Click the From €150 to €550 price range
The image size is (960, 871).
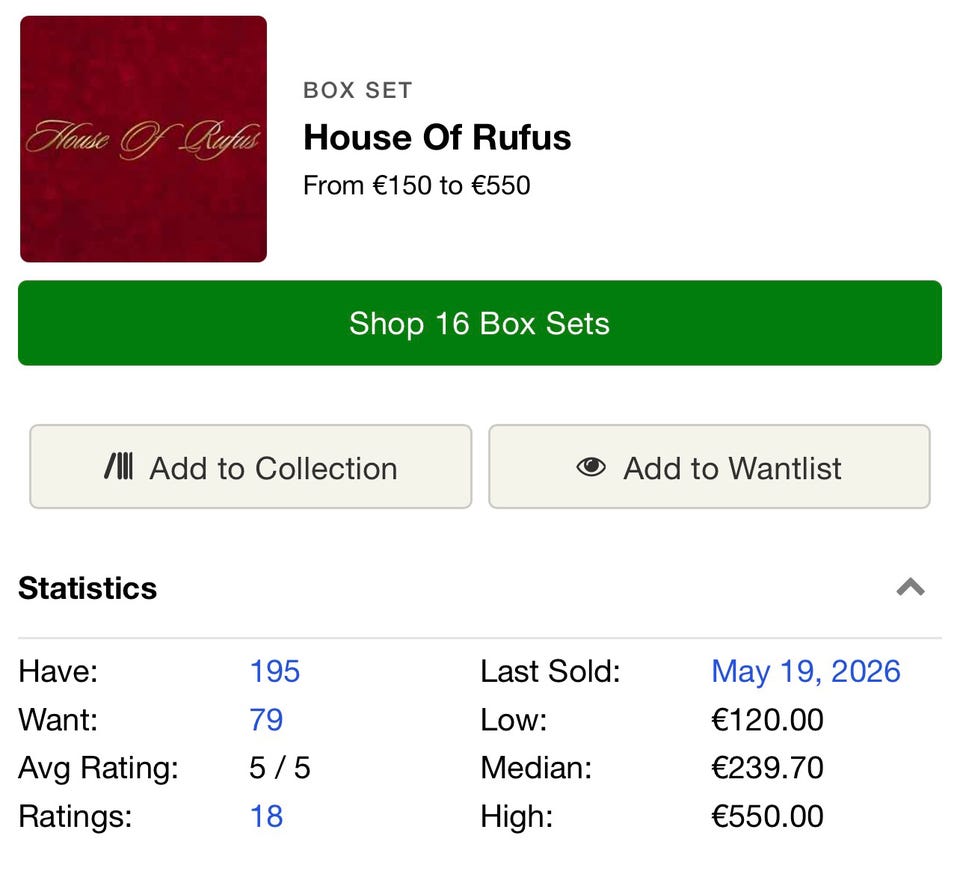(416, 185)
